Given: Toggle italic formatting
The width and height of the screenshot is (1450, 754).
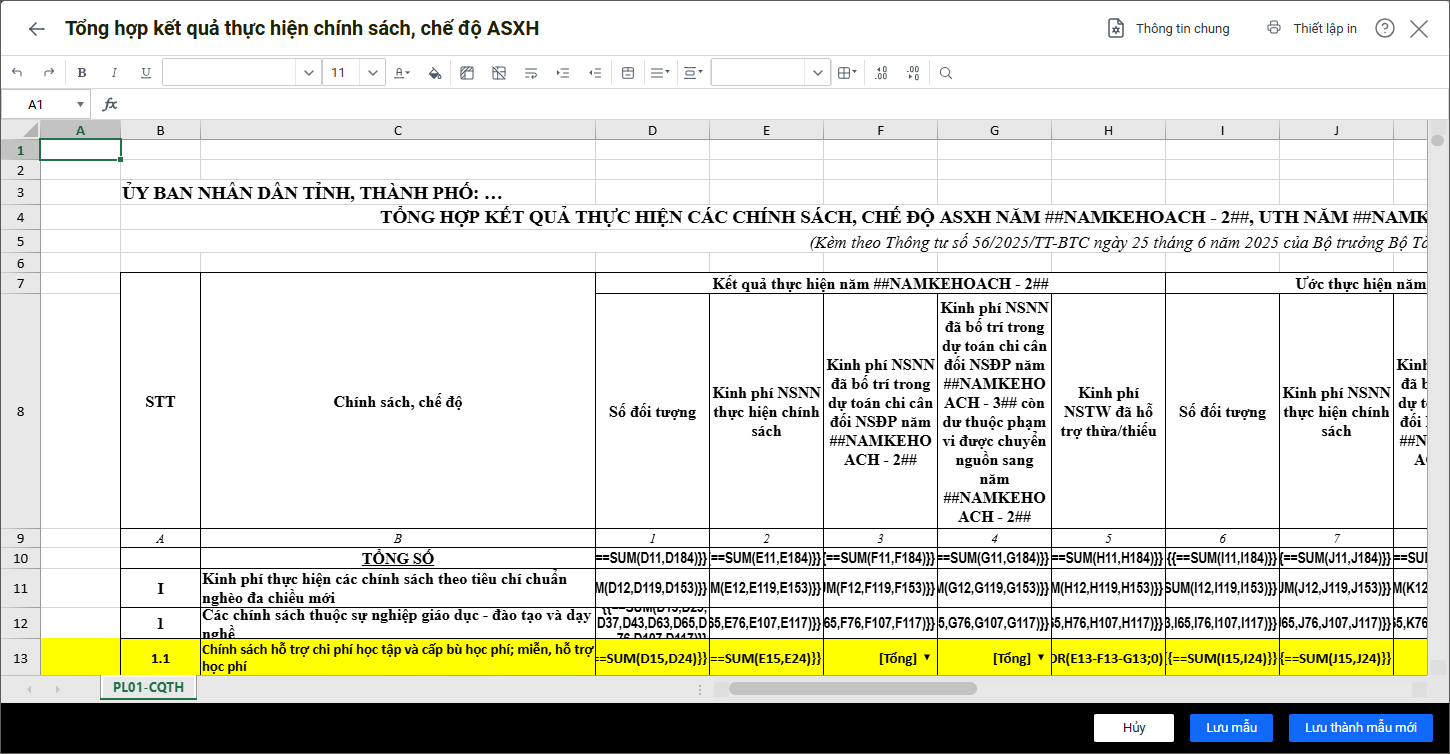Looking at the screenshot, I should [x=114, y=73].
